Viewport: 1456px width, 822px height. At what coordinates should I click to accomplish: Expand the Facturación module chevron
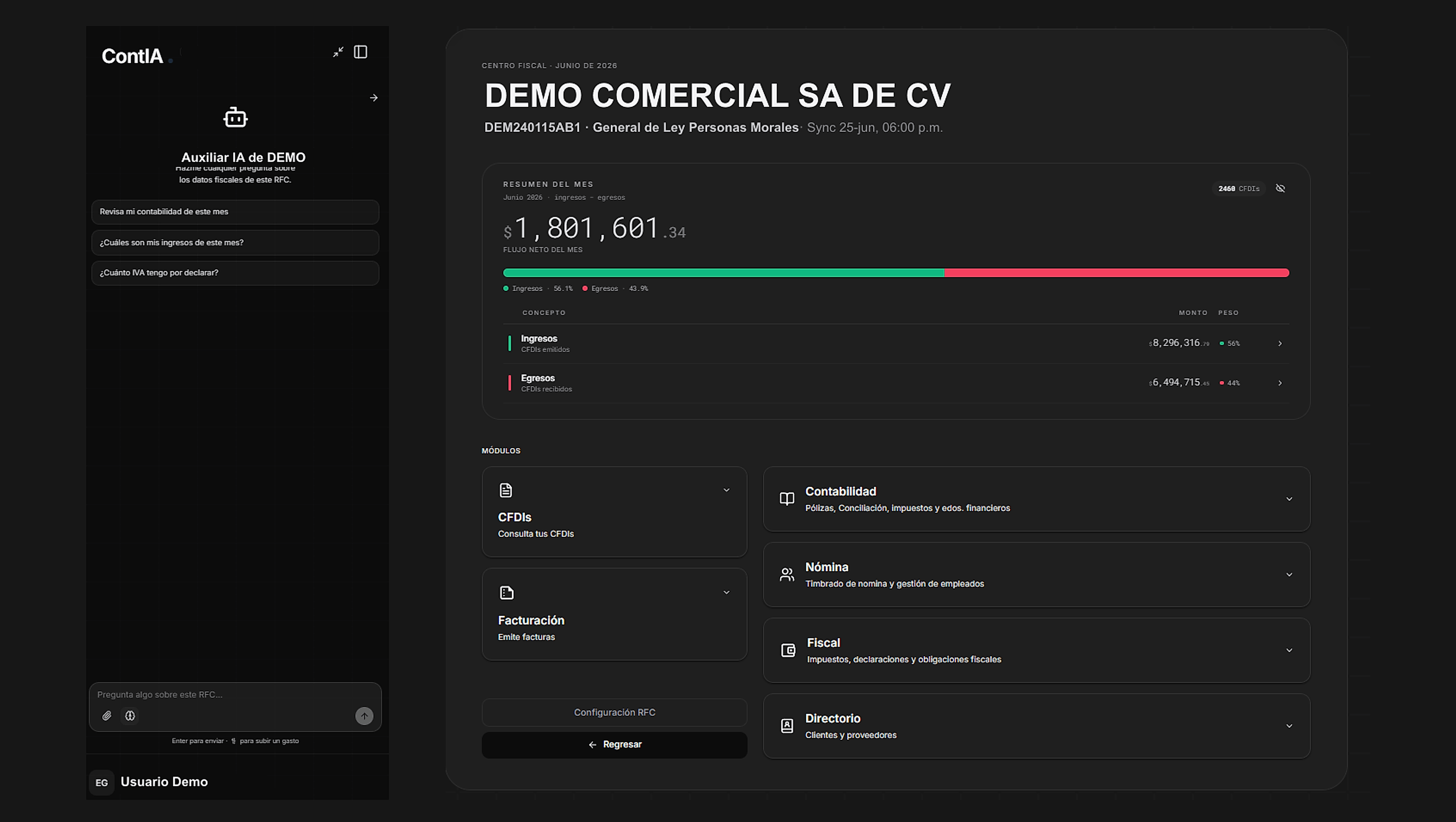[x=726, y=592]
